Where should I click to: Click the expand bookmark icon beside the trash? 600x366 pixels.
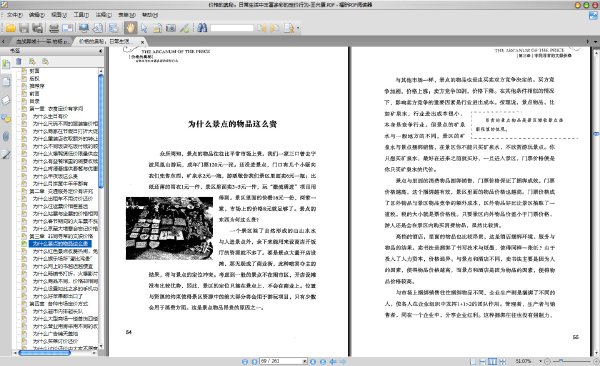pos(32,61)
